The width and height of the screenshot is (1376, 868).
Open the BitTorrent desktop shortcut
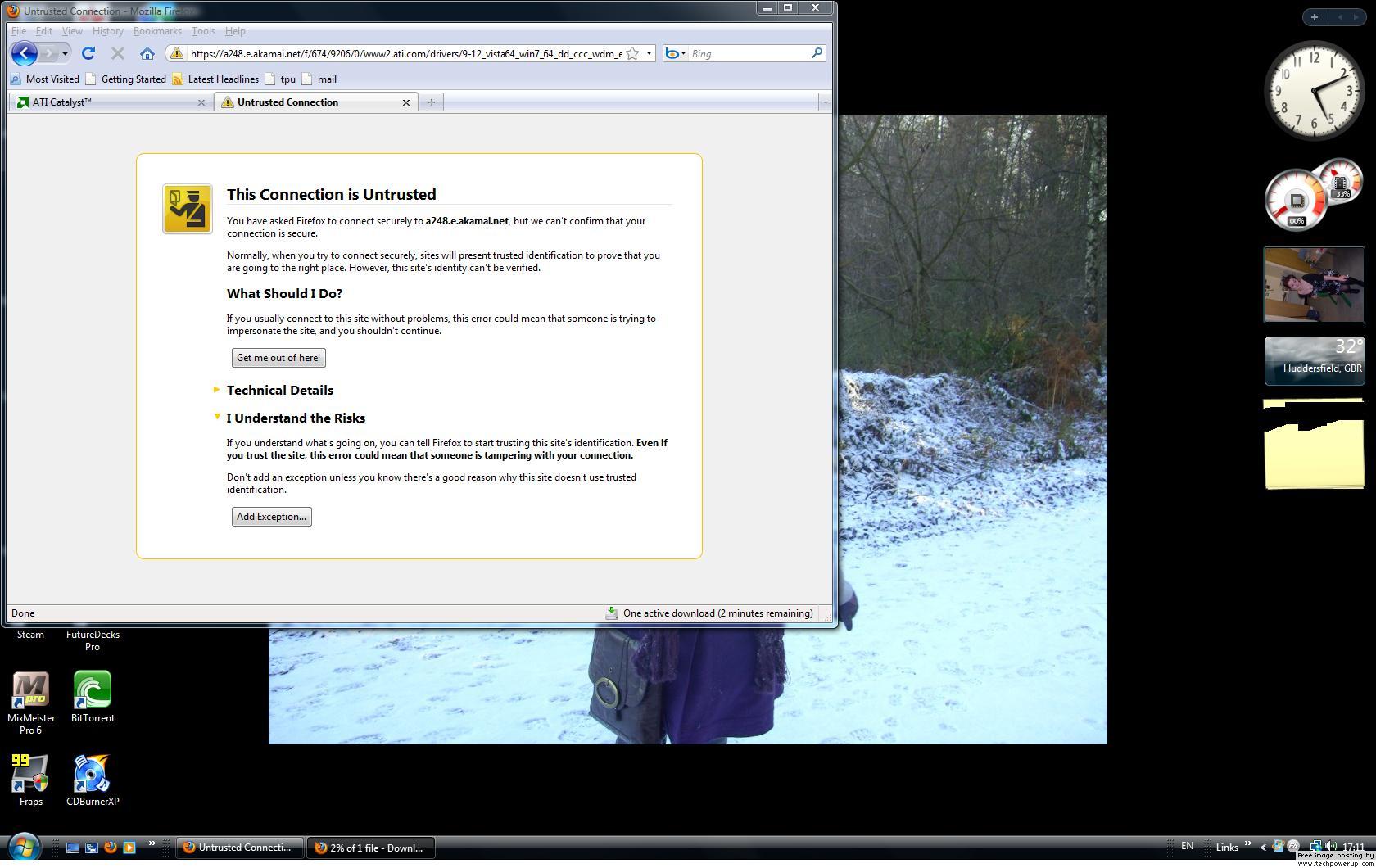tap(93, 697)
